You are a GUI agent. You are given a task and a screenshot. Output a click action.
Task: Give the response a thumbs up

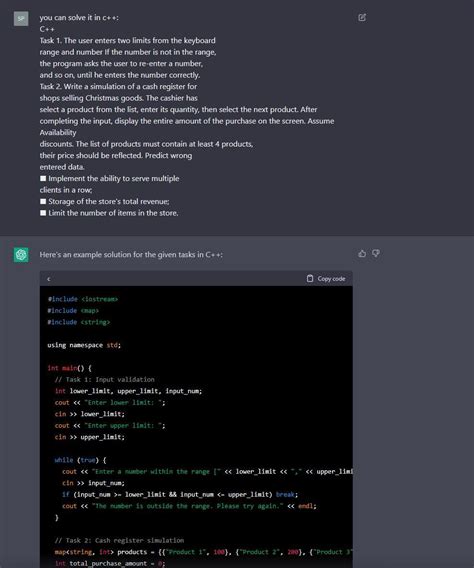click(362, 254)
